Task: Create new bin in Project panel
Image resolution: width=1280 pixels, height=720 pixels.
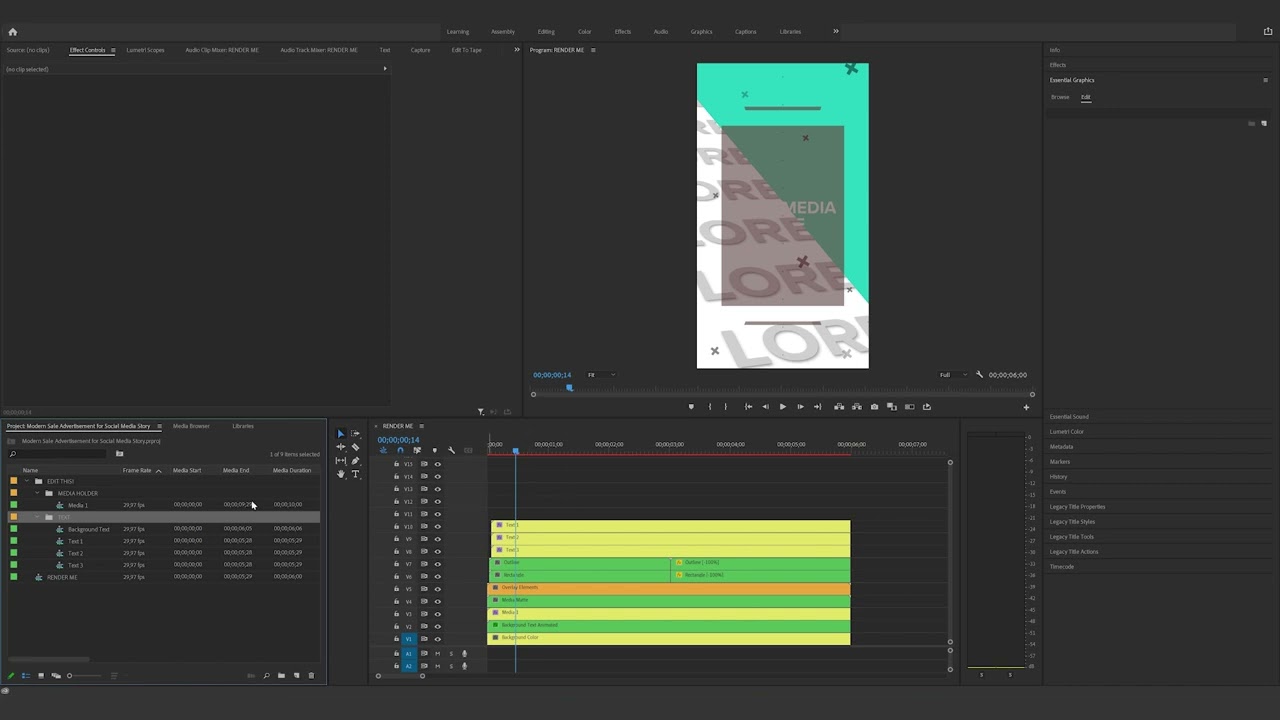Action: [281, 676]
